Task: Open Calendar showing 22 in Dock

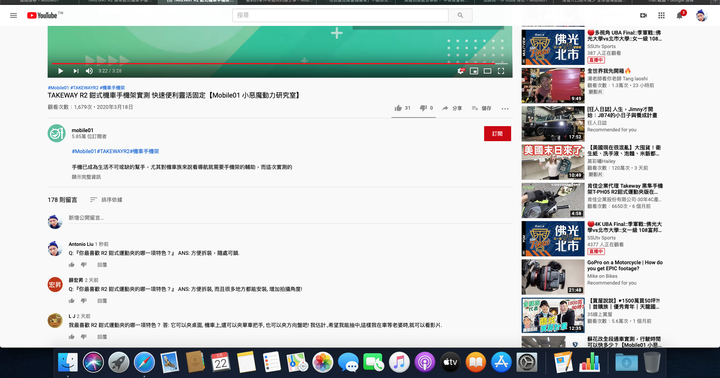Action: pos(221,362)
